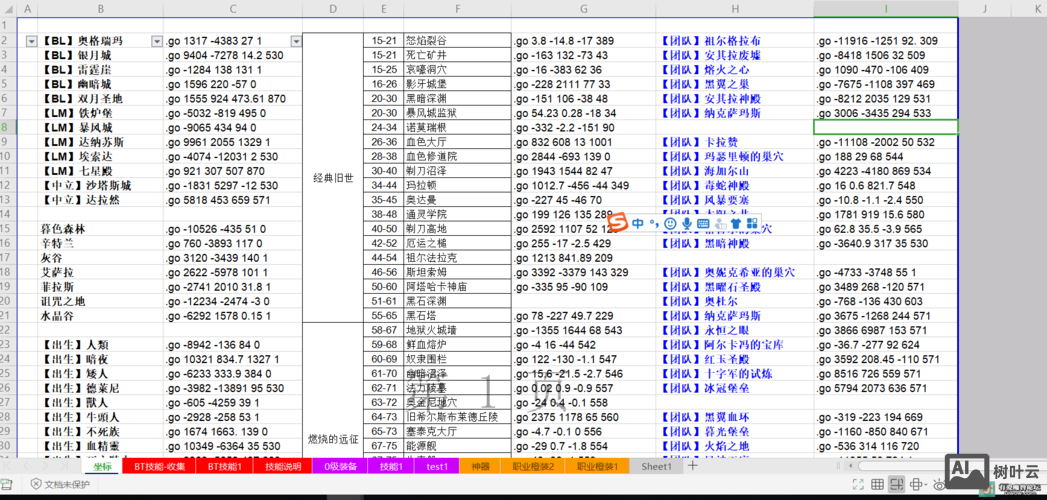Switch to the BT技能-收集 sheet tab
The image size is (1047, 500).
158,467
